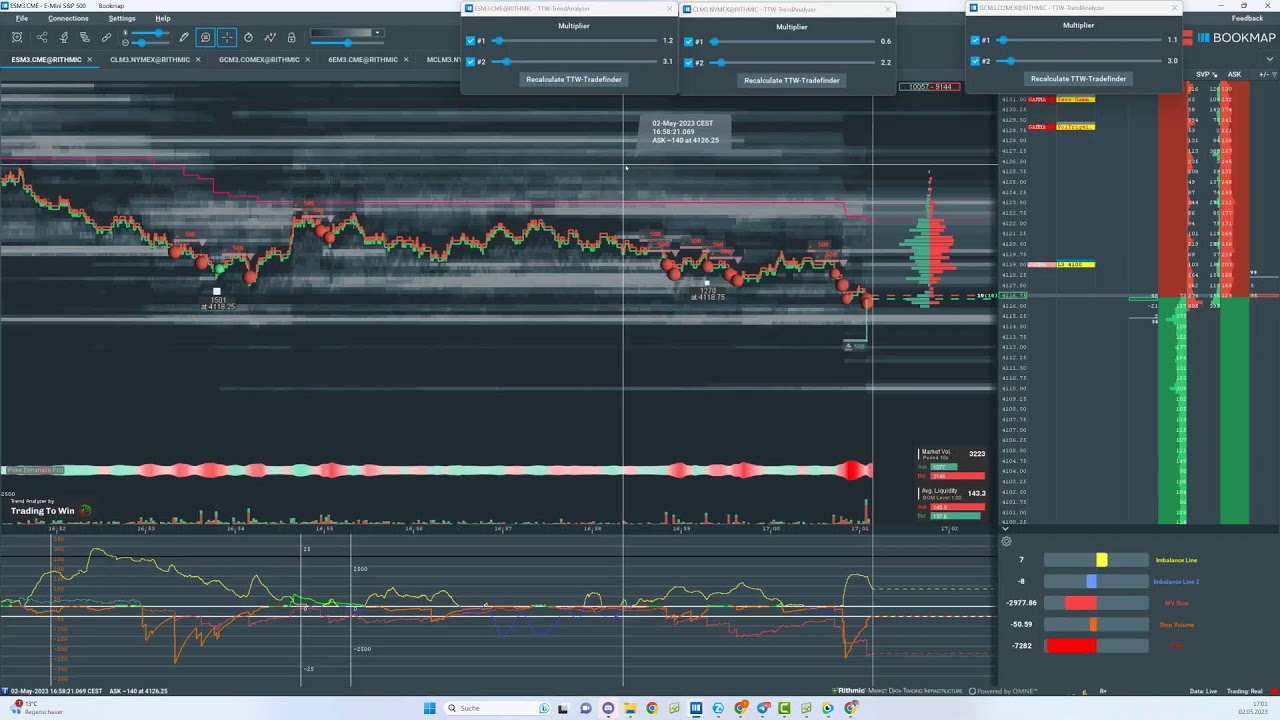Screen dimensions: 1280x720
Task: Close the CLM3.NYMEX@RITHMIC tab
Action: coord(198,59)
